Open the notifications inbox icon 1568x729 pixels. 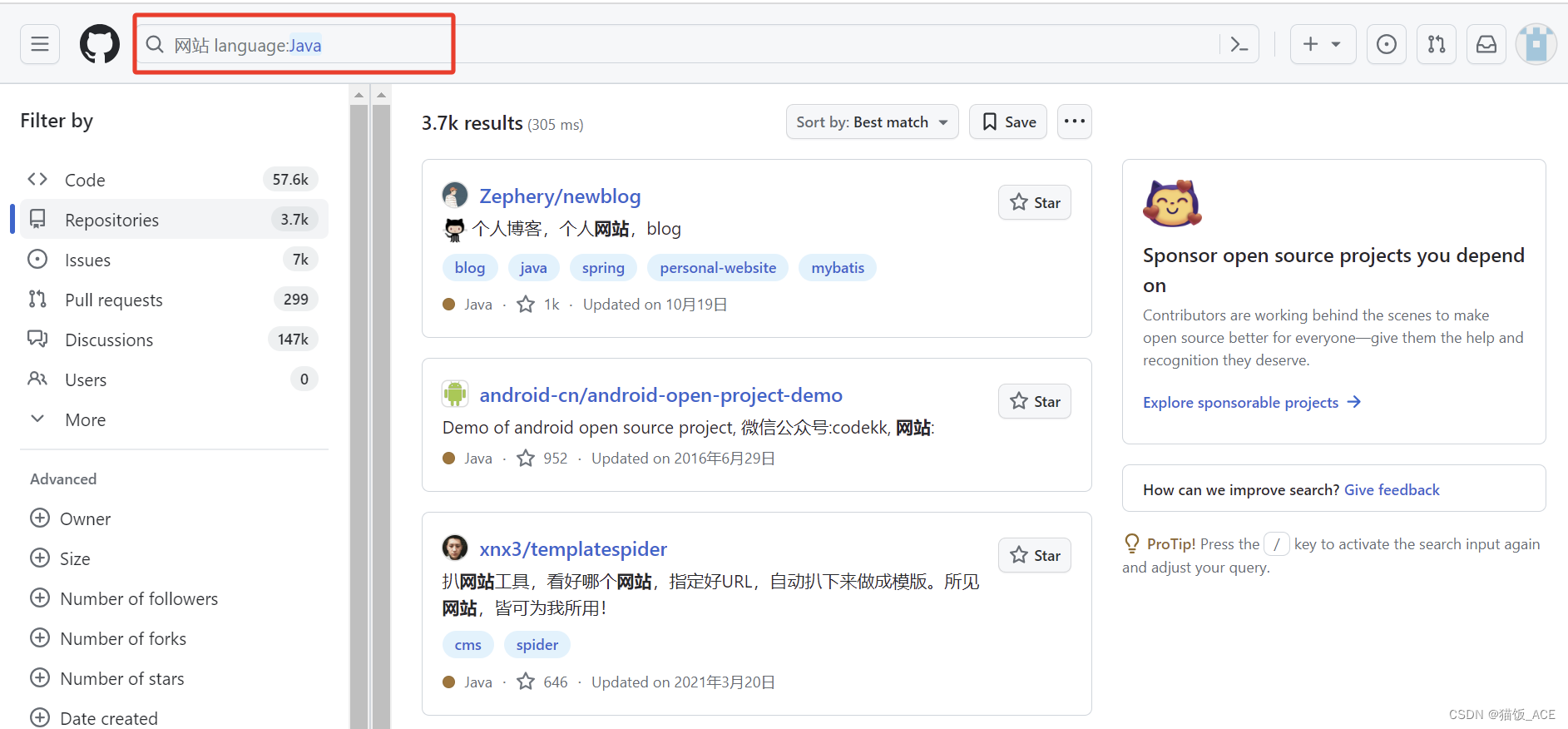click(x=1486, y=44)
